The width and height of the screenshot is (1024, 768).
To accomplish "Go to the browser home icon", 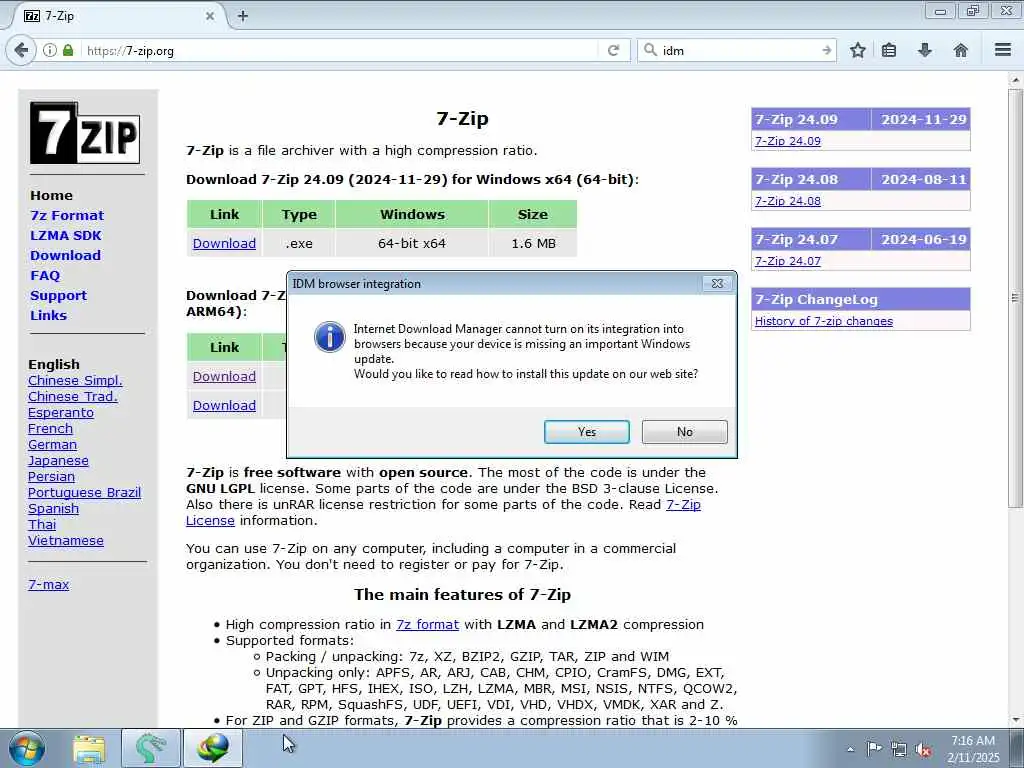I will (961, 50).
